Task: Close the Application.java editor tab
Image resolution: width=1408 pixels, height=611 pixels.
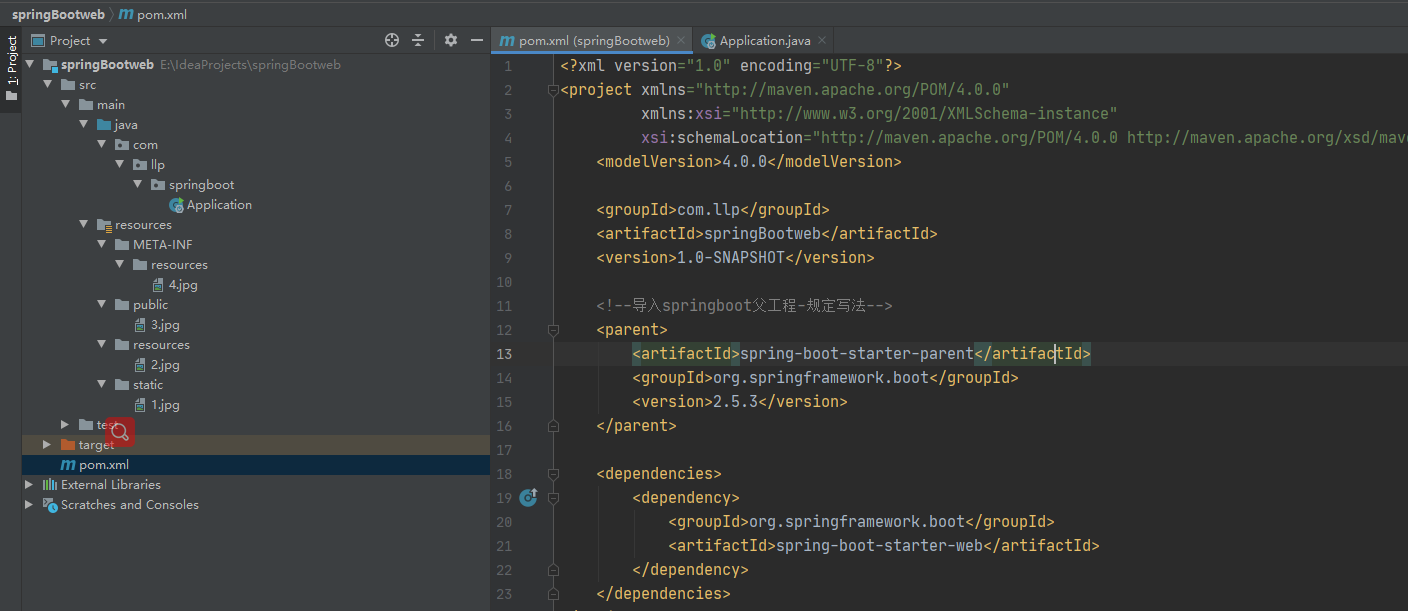Action: click(x=822, y=41)
